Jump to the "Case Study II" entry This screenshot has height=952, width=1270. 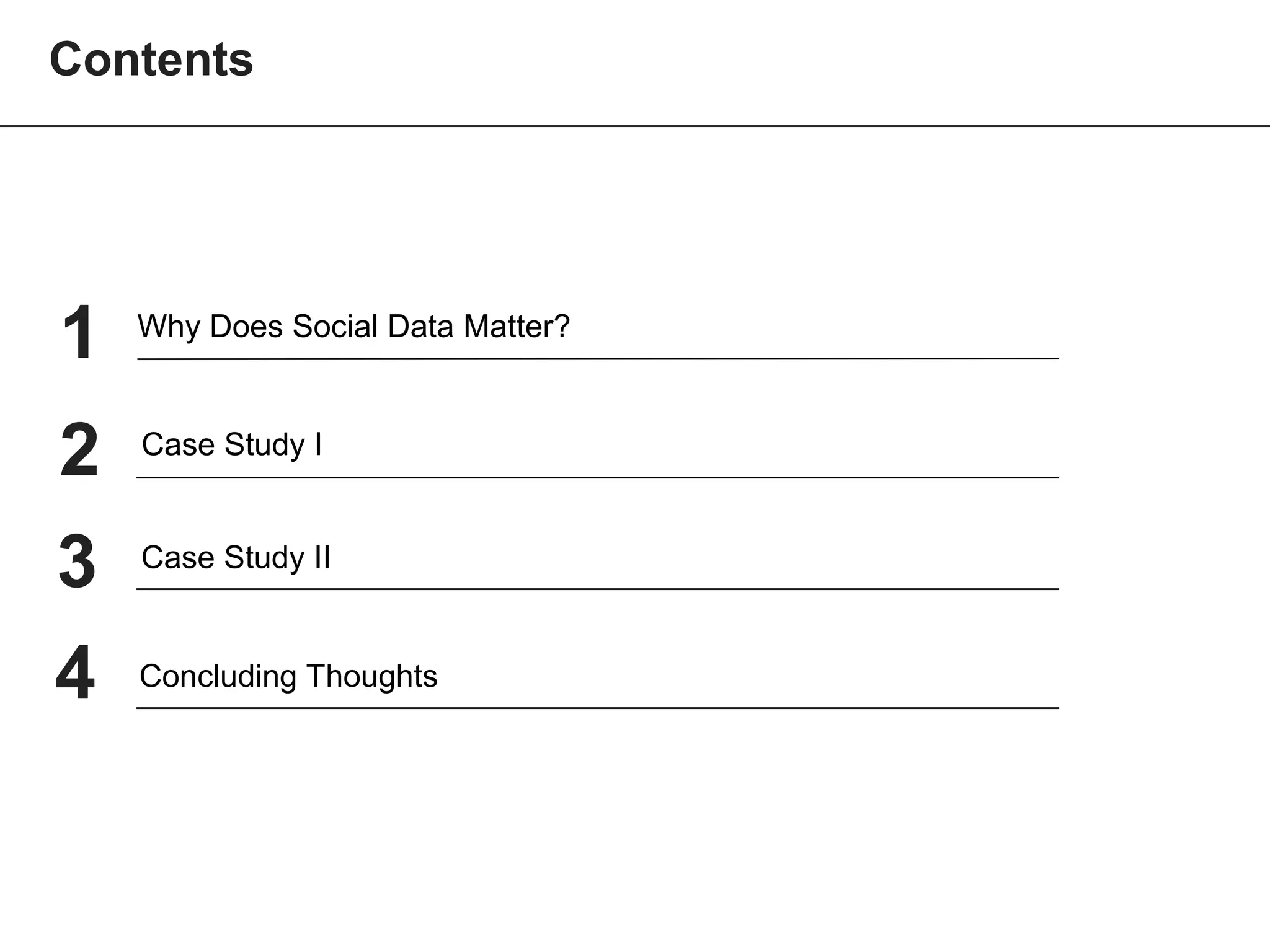236,557
